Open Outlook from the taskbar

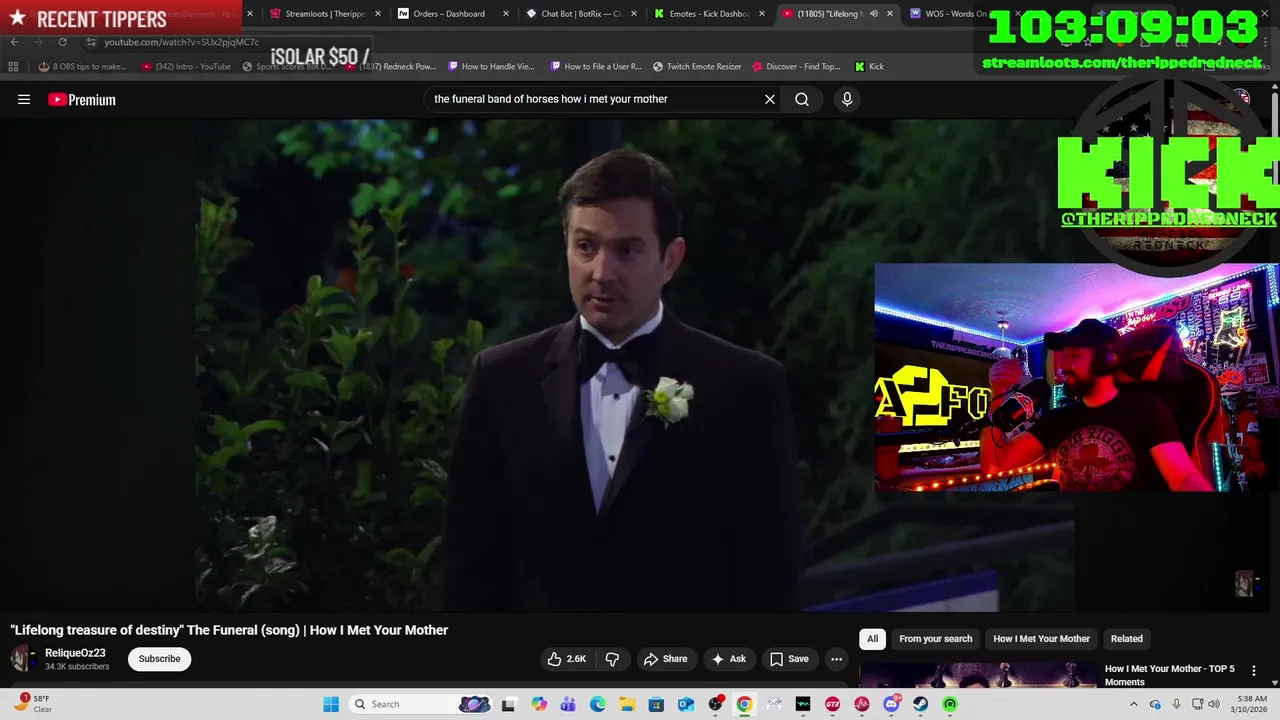coord(686,704)
